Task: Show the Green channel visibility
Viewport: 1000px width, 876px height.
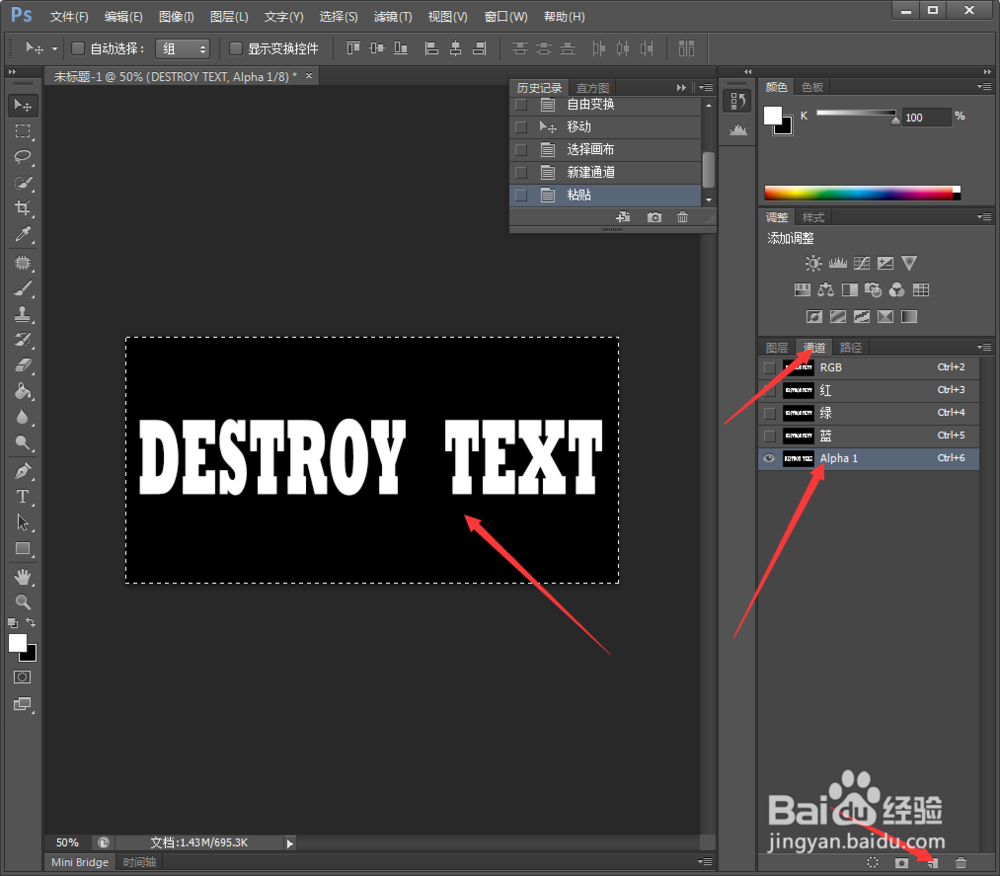Action: point(769,413)
